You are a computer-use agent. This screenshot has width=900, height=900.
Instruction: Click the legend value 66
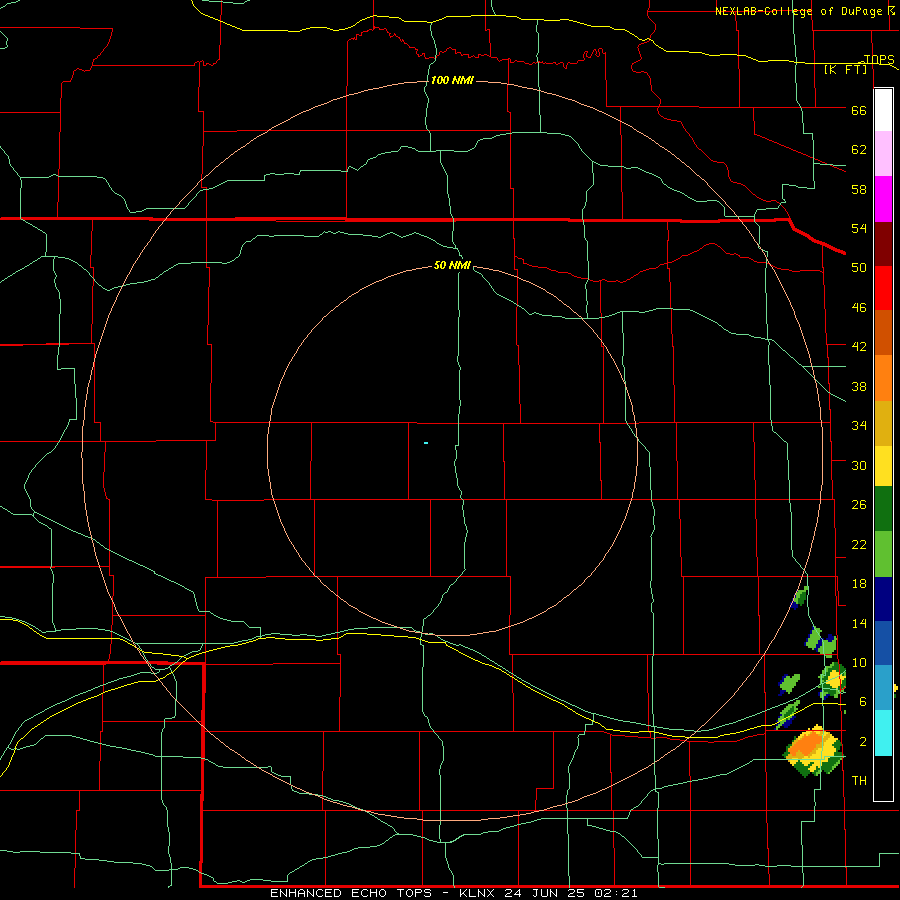click(859, 110)
